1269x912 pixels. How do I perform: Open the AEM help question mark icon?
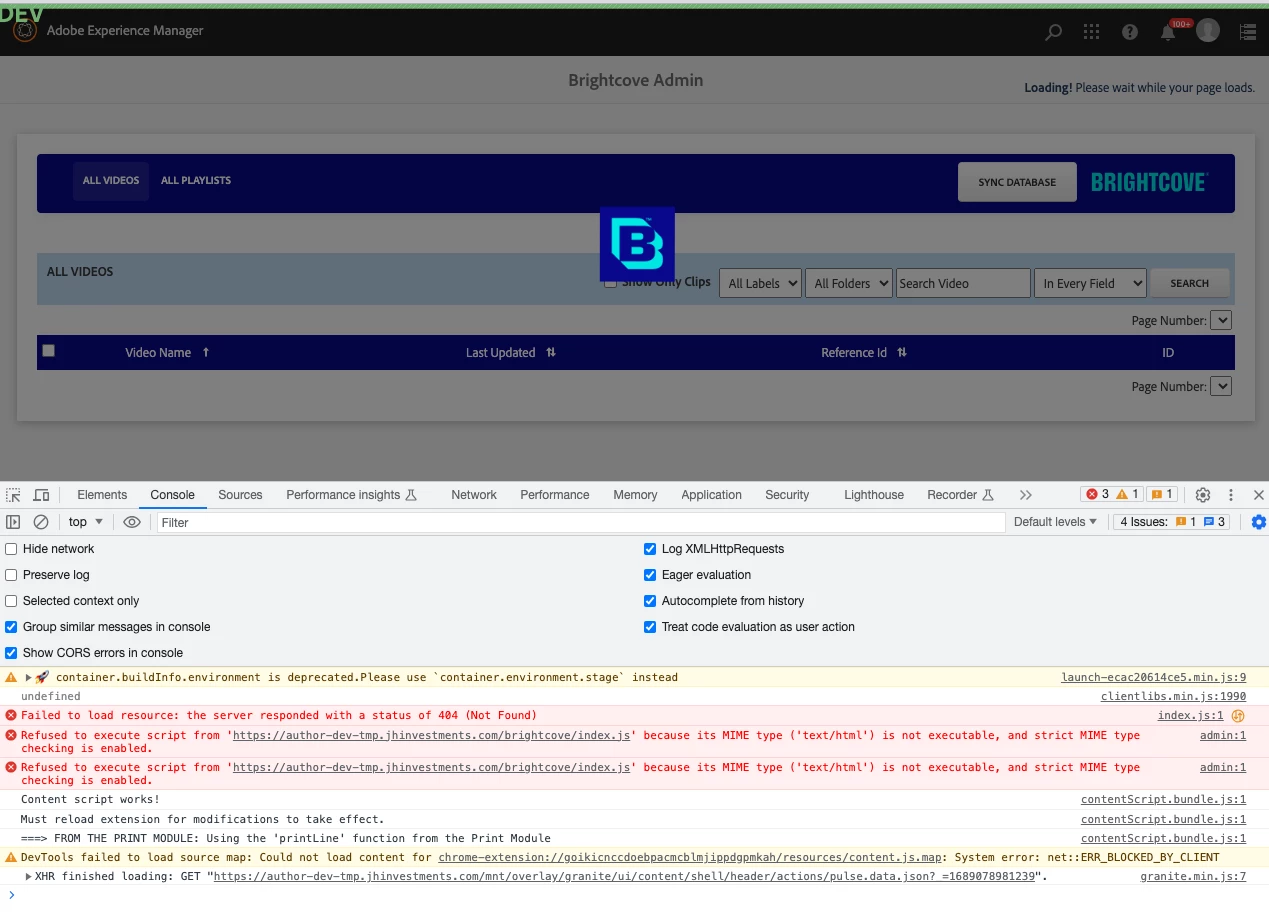[x=1130, y=31]
